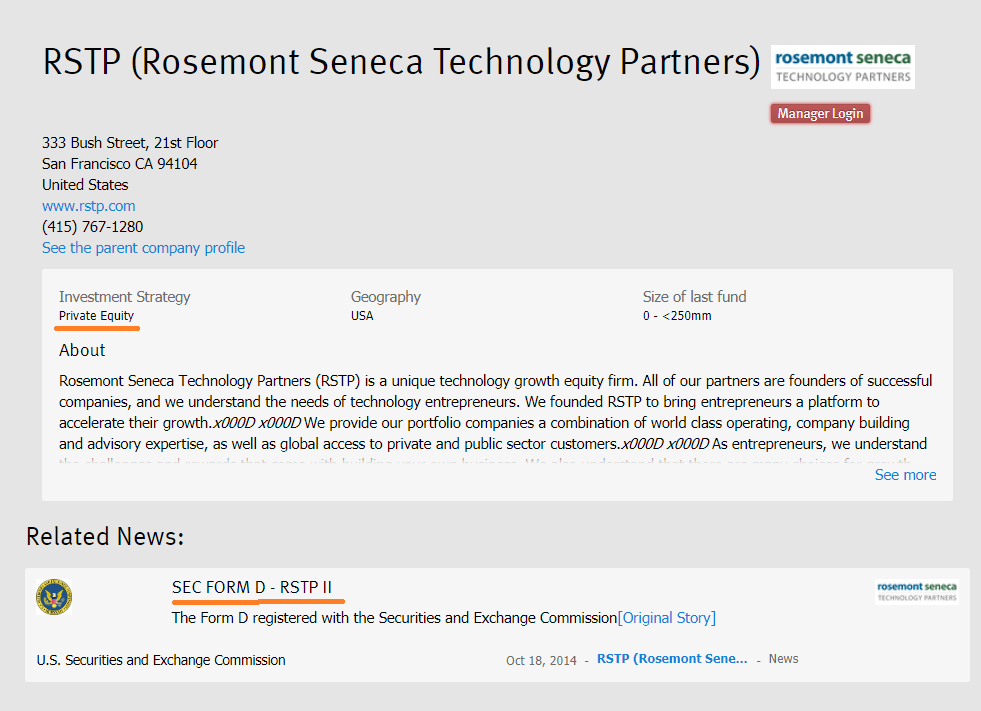
Task: Click the page title RSTP (Rosemont Seneca Technology Partners)
Action: pos(402,62)
